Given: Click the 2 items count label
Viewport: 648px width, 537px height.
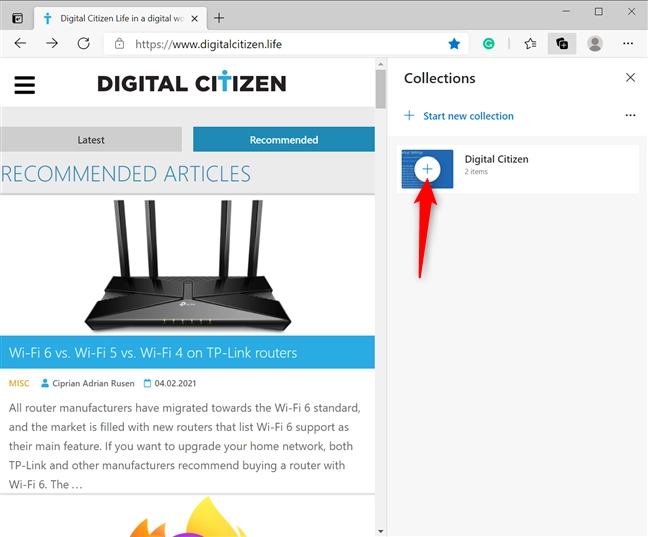Looking at the screenshot, I should click(x=476, y=172).
